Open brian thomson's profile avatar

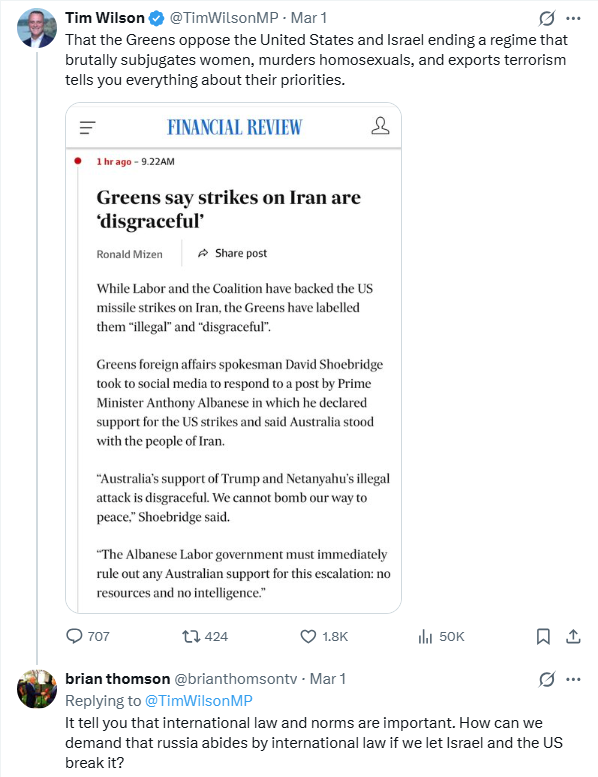pyautogui.click(x=37, y=689)
